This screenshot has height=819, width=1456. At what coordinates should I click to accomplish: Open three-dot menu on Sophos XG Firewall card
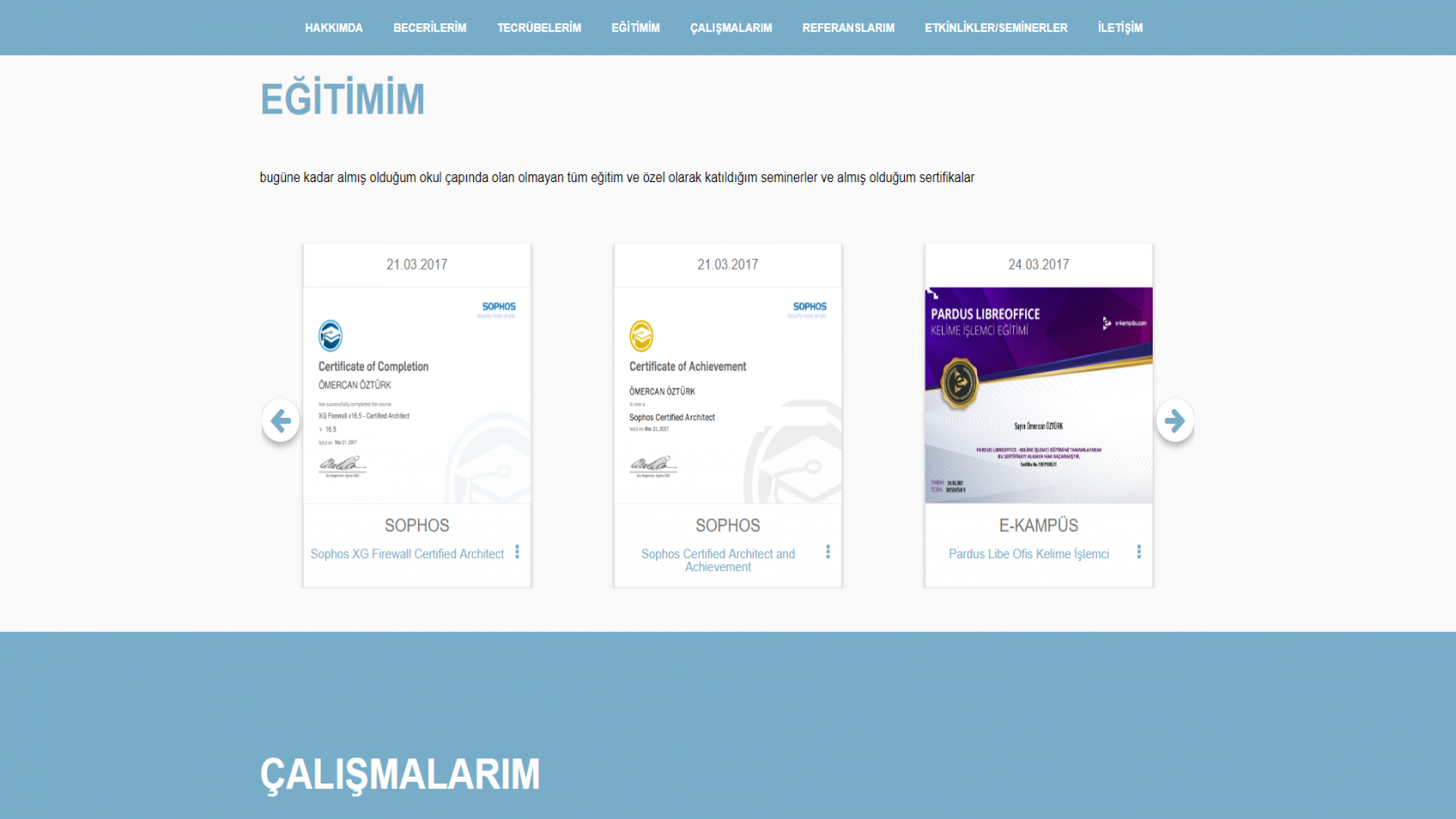(x=517, y=552)
